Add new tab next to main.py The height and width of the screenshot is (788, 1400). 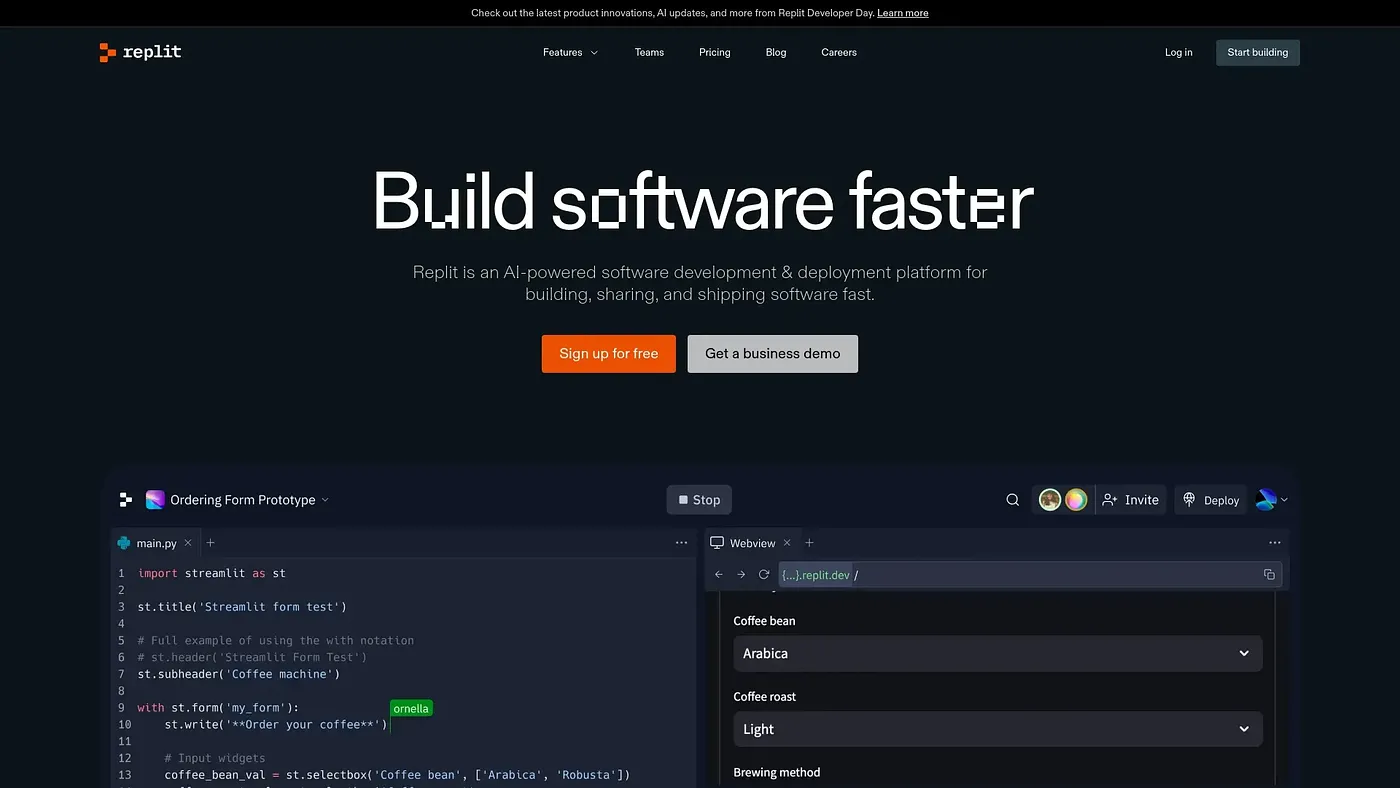[210, 543]
